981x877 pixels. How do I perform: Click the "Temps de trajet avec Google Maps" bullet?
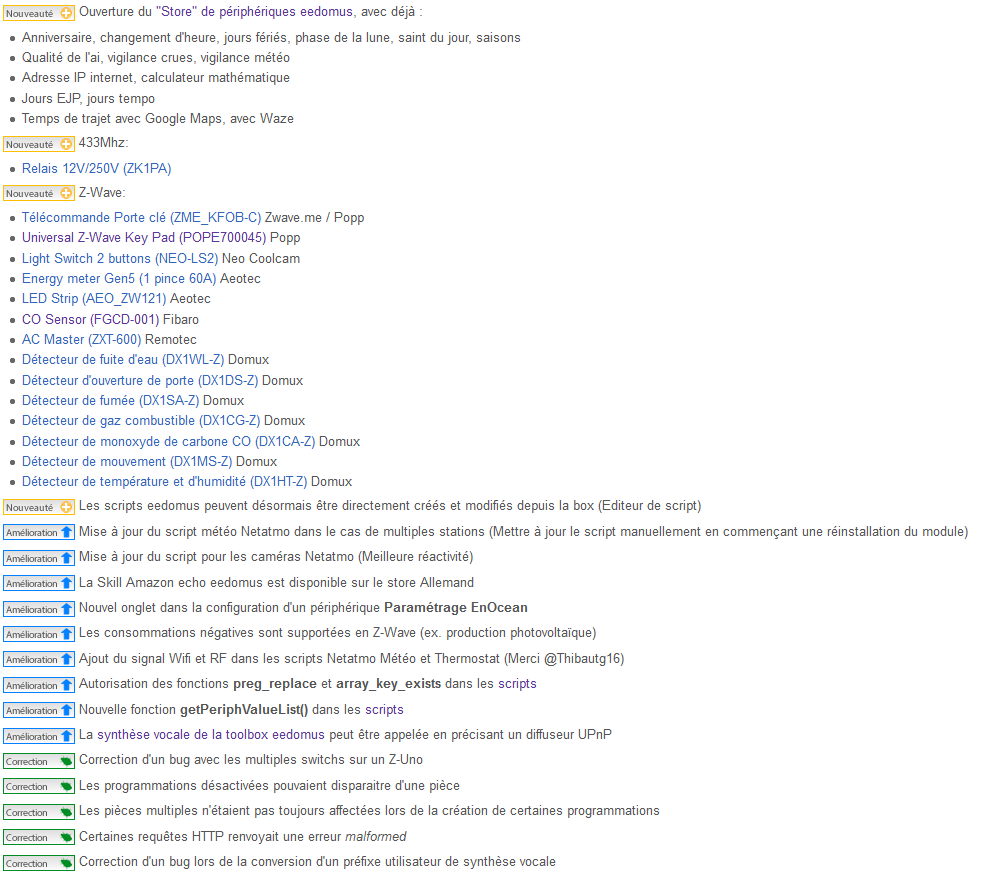158,118
